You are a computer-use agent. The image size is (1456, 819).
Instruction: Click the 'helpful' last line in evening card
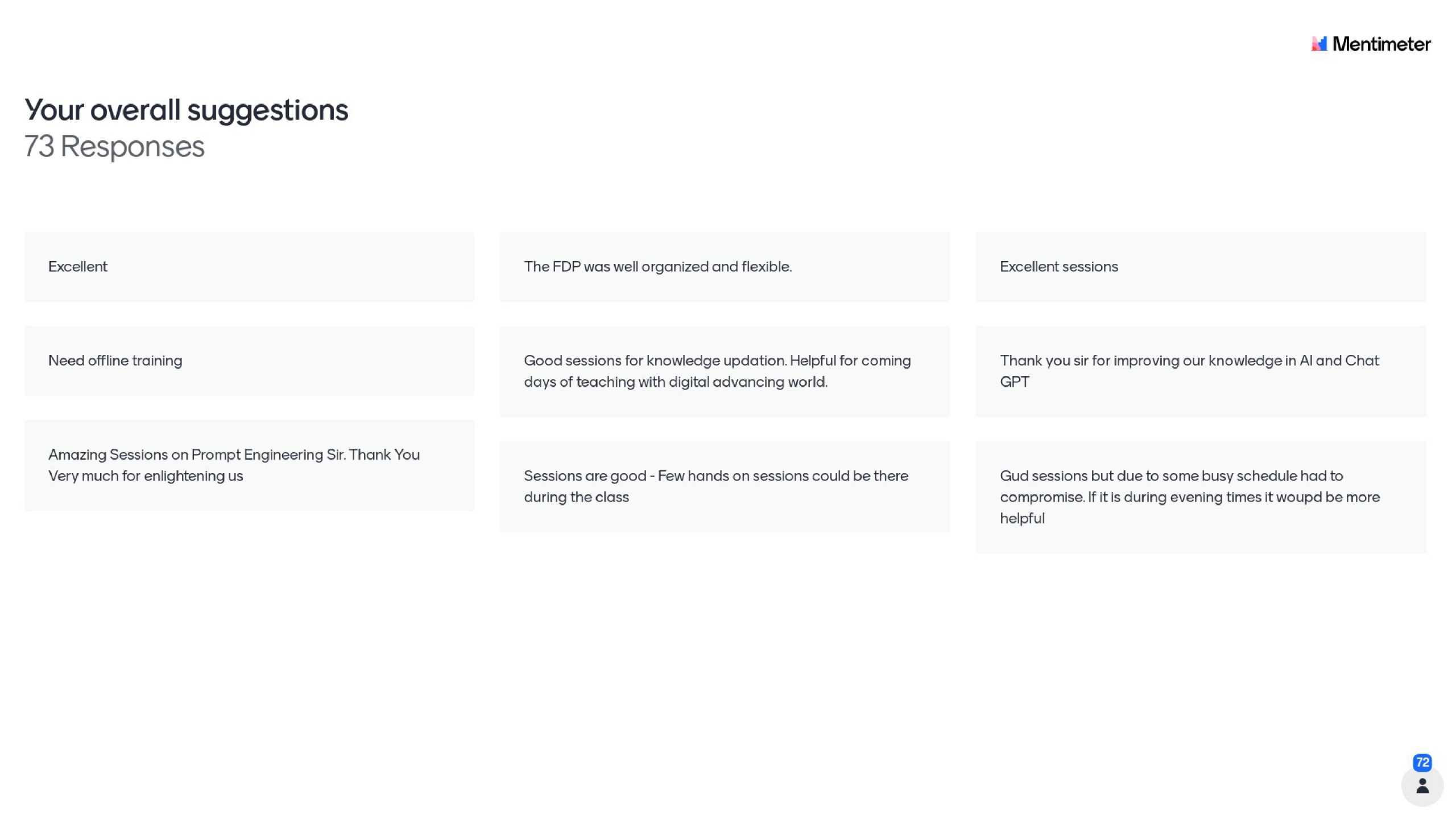coord(1022,519)
